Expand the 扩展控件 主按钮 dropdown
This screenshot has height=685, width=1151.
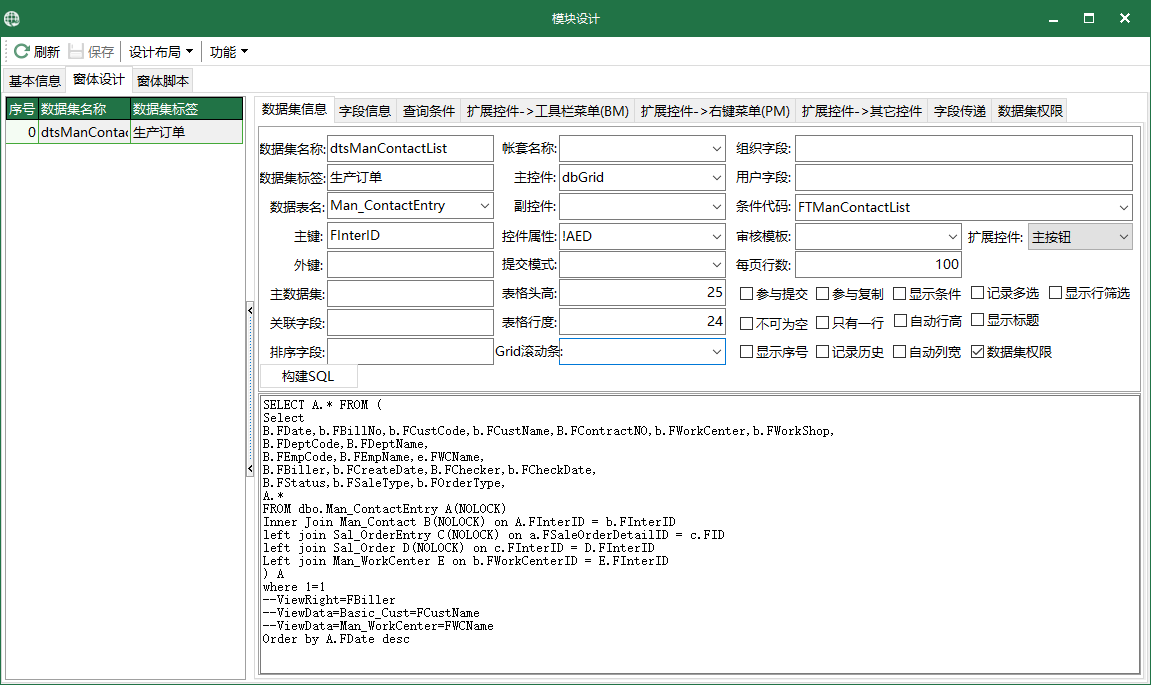pos(1123,237)
